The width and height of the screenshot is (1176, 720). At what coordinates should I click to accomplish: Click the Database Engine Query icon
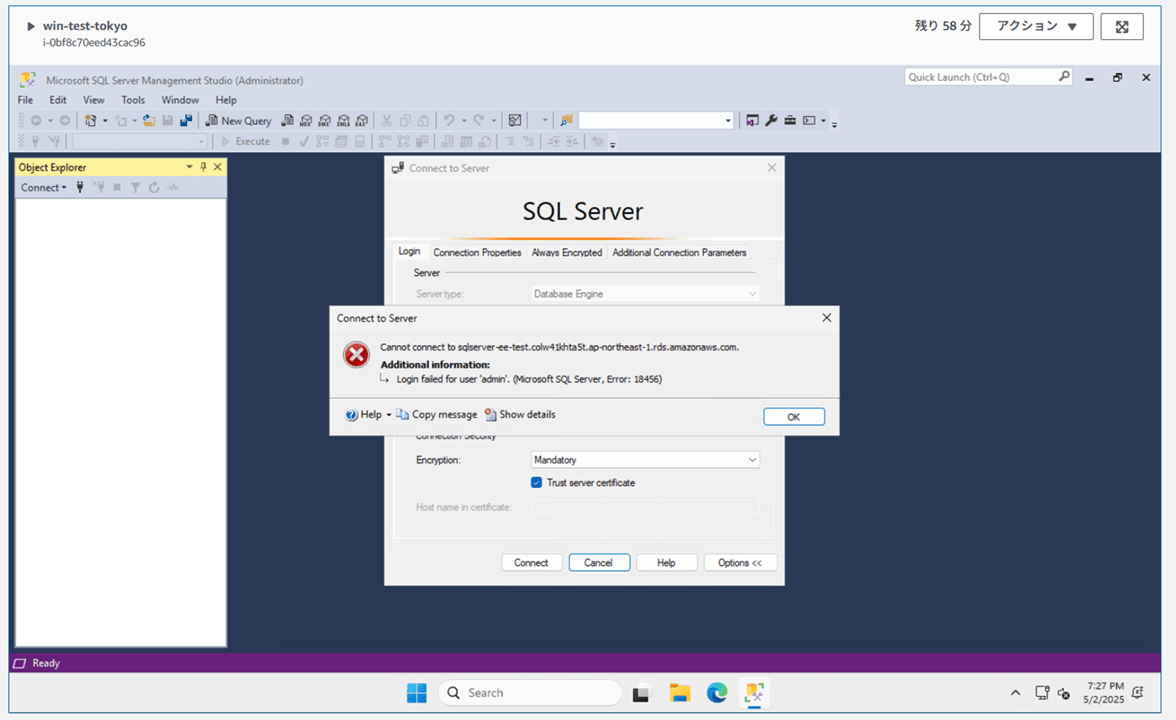pyautogui.click(x=287, y=121)
